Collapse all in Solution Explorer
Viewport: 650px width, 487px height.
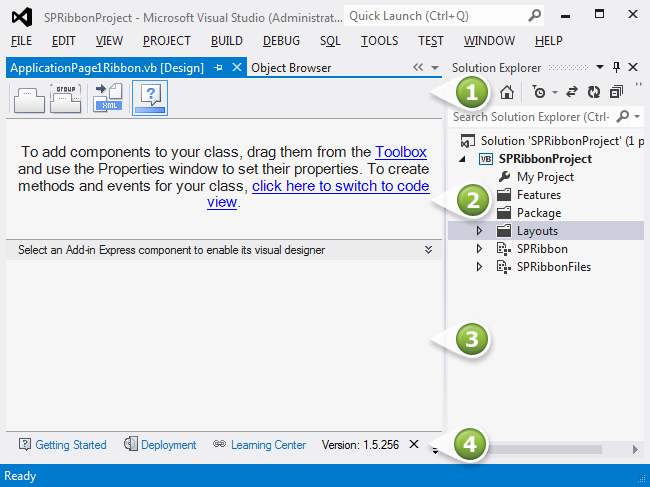tap(616, 92)
